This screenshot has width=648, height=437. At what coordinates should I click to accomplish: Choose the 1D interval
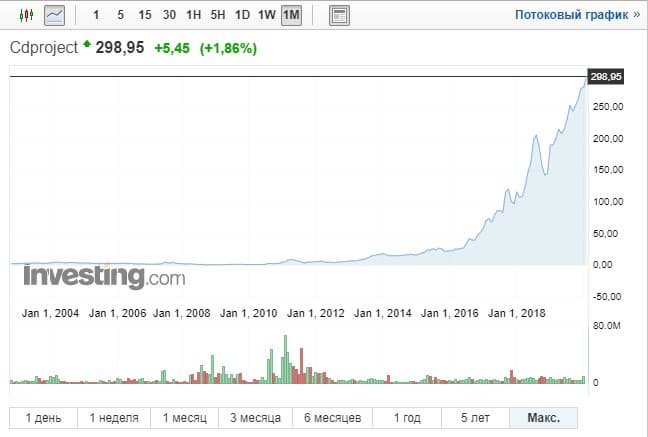[x=242, y=15]
